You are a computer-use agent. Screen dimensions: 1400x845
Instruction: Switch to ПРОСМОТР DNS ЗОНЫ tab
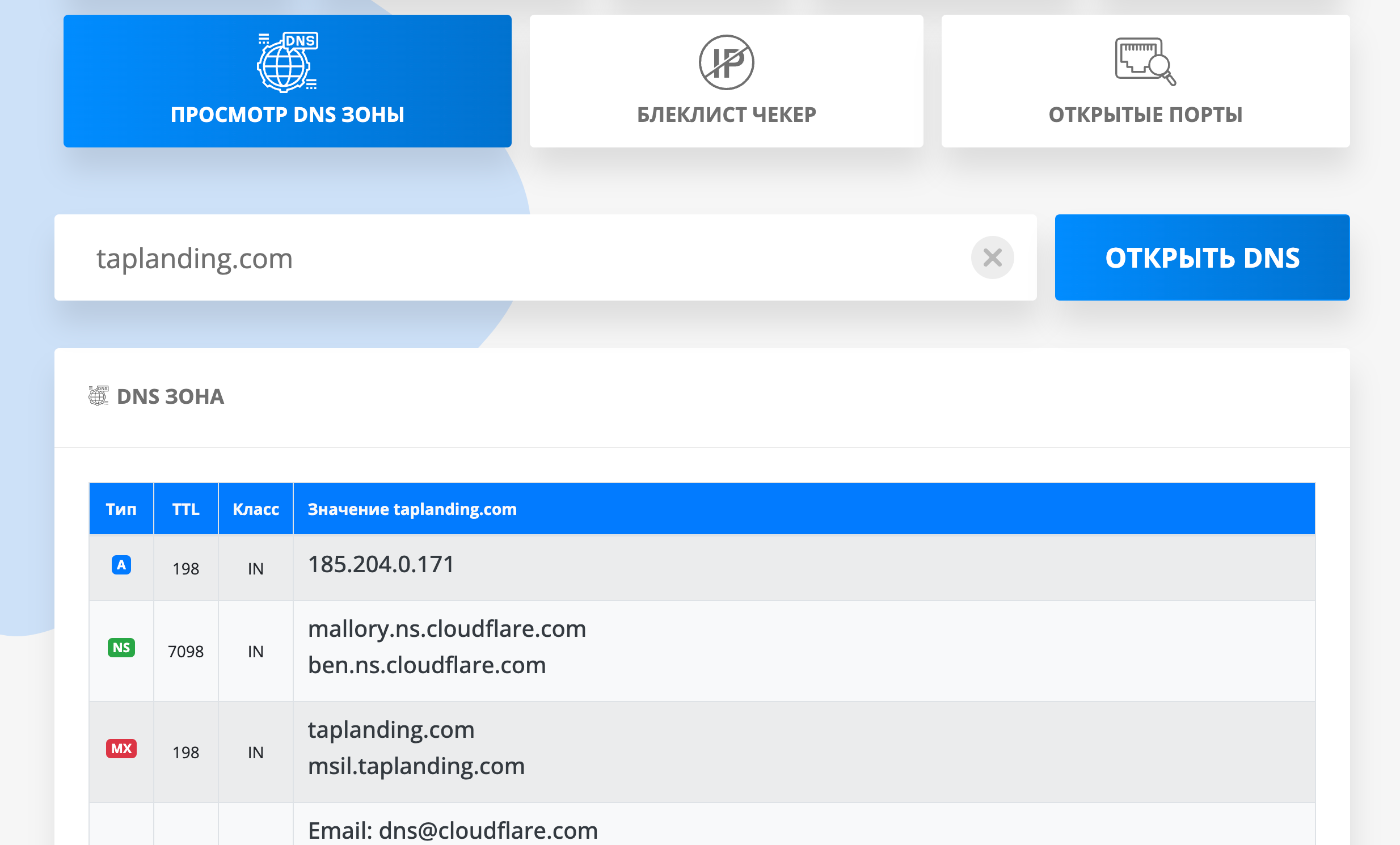[x=287, y=114]
